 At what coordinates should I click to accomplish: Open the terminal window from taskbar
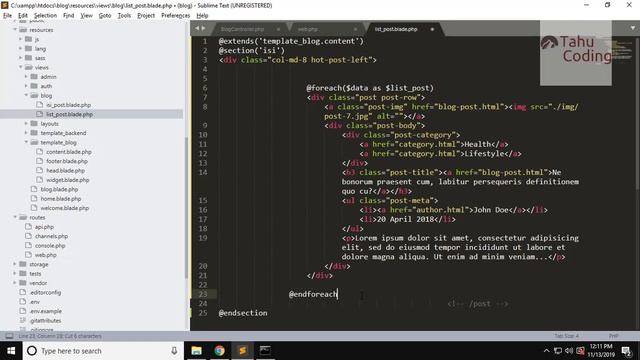(265, 351)
